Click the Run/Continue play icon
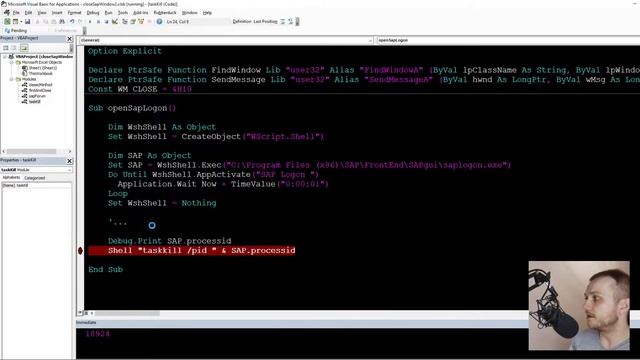 pos(90,21)
